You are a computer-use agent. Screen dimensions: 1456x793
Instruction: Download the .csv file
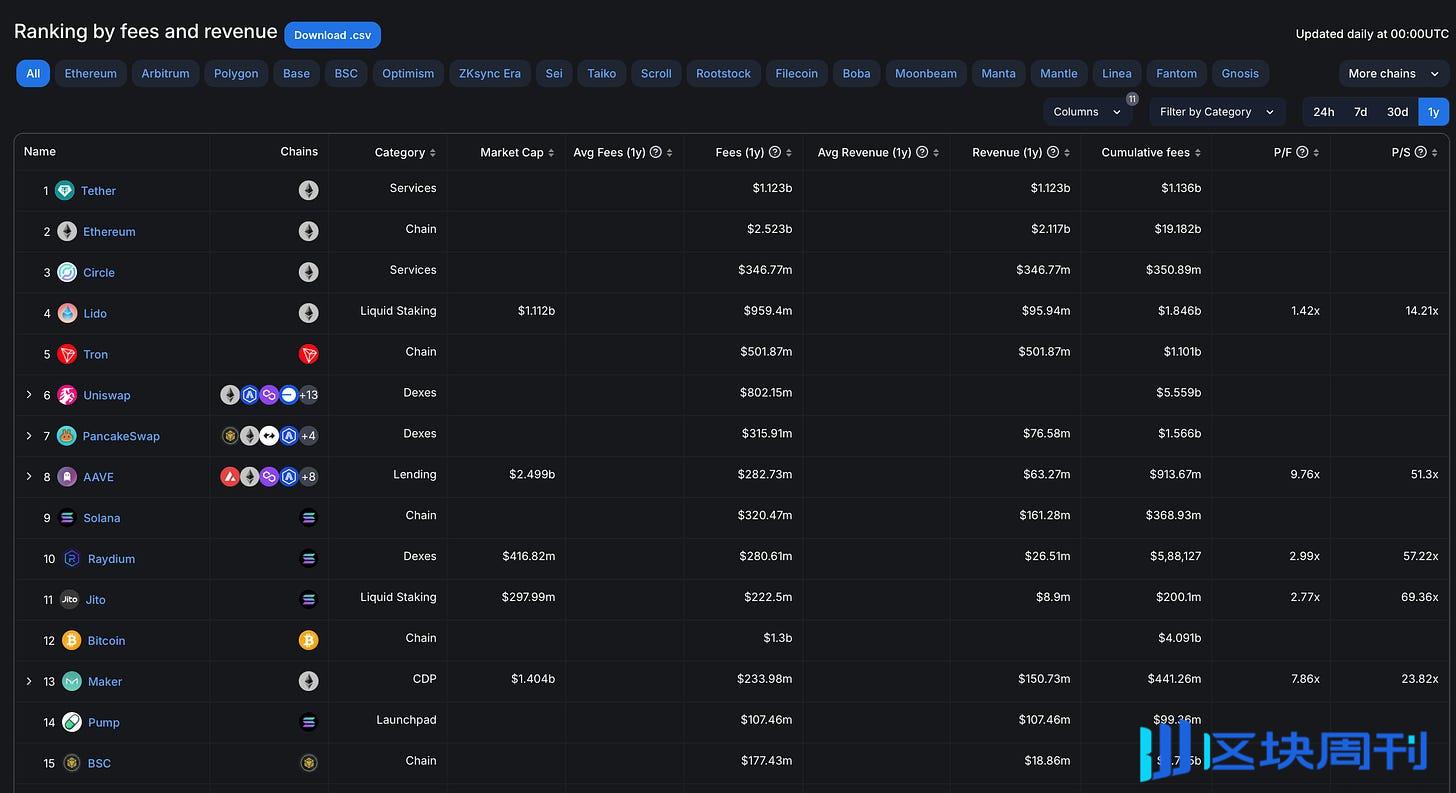(333, 35)
